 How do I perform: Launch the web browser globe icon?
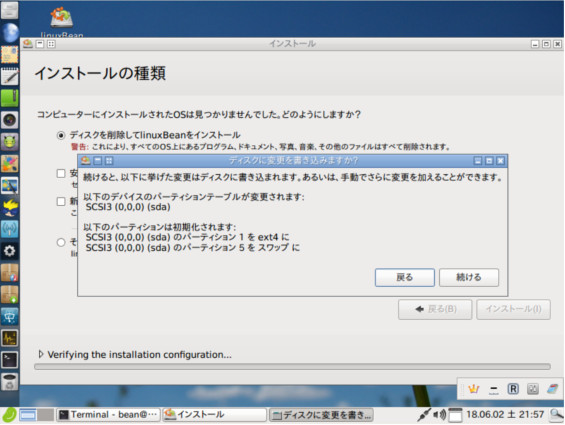pyautogui.click(x=9, y=32)
